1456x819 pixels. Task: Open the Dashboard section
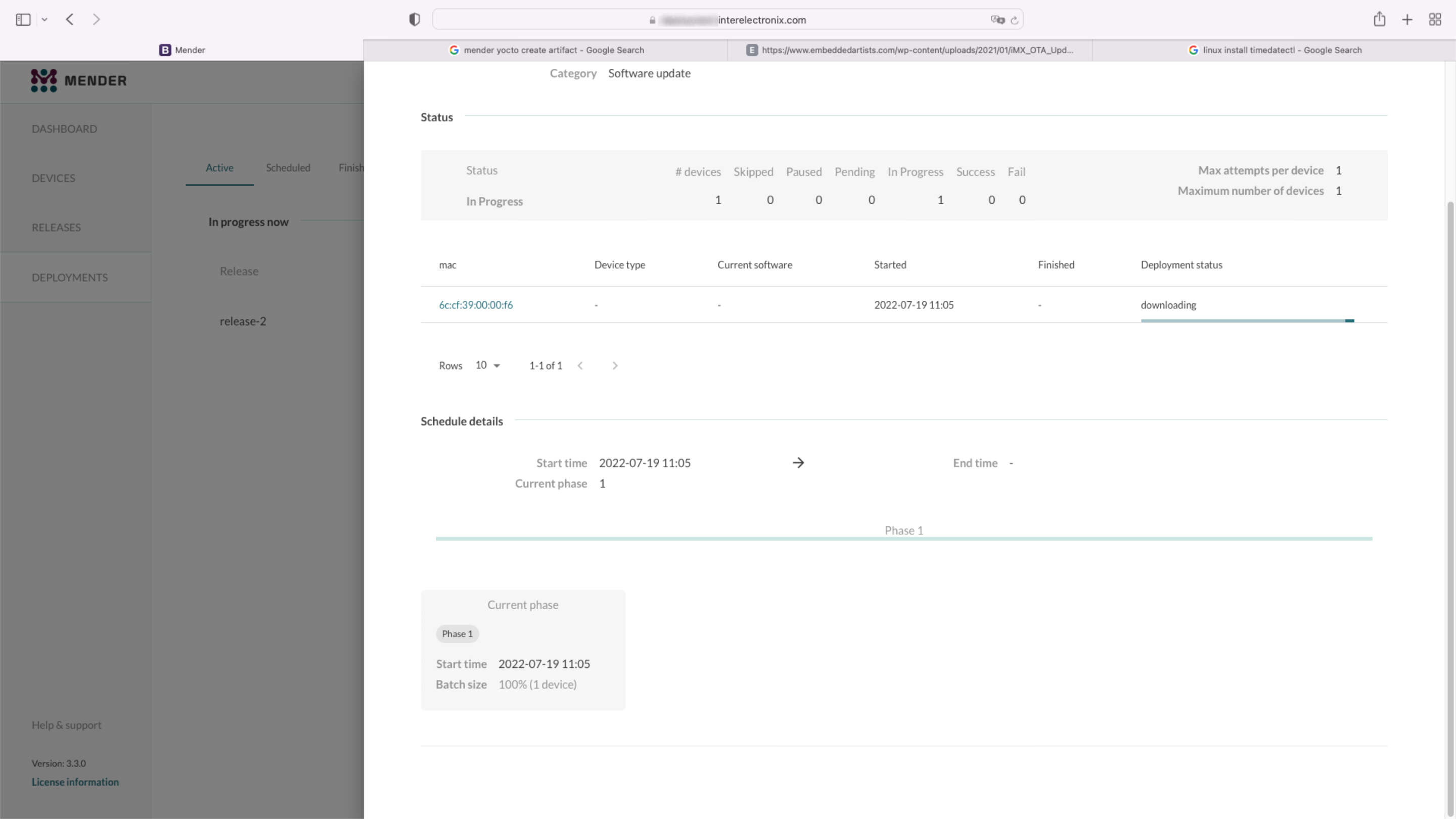pos(64,128)
